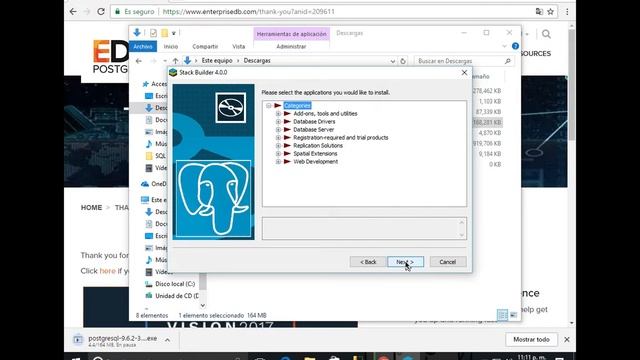Click the translate icon in the address bar

click(539, 11)
